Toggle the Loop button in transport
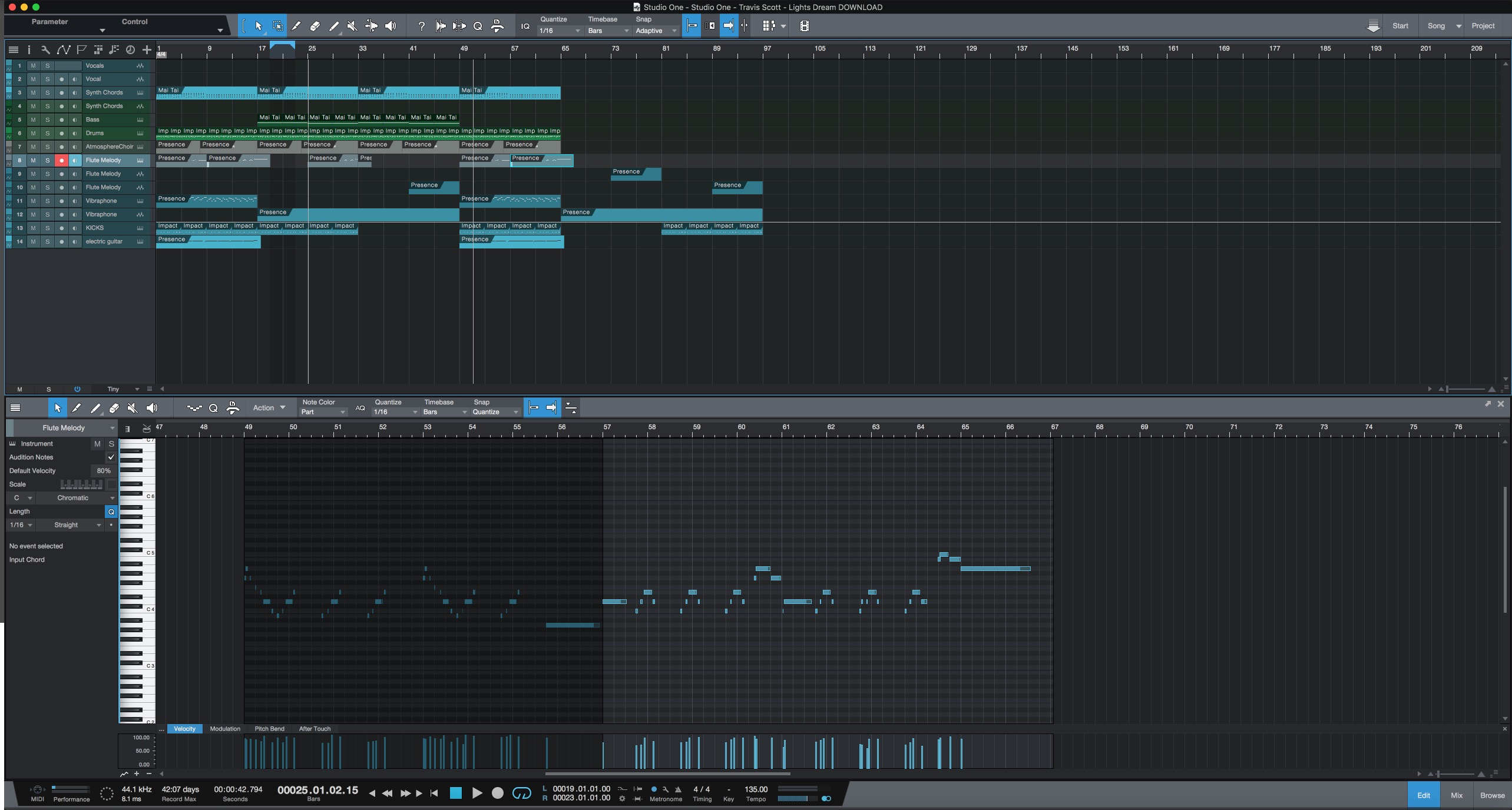The width and height of the screenshot is (1512, 810). tap(521, 793)
